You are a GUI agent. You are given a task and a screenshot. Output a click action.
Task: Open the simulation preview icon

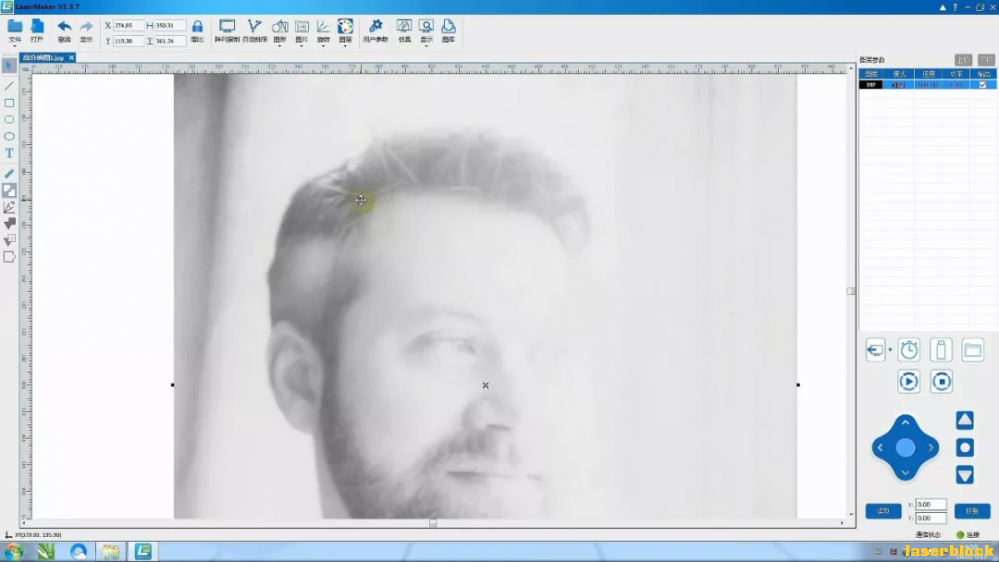click(x=404, y=27)
